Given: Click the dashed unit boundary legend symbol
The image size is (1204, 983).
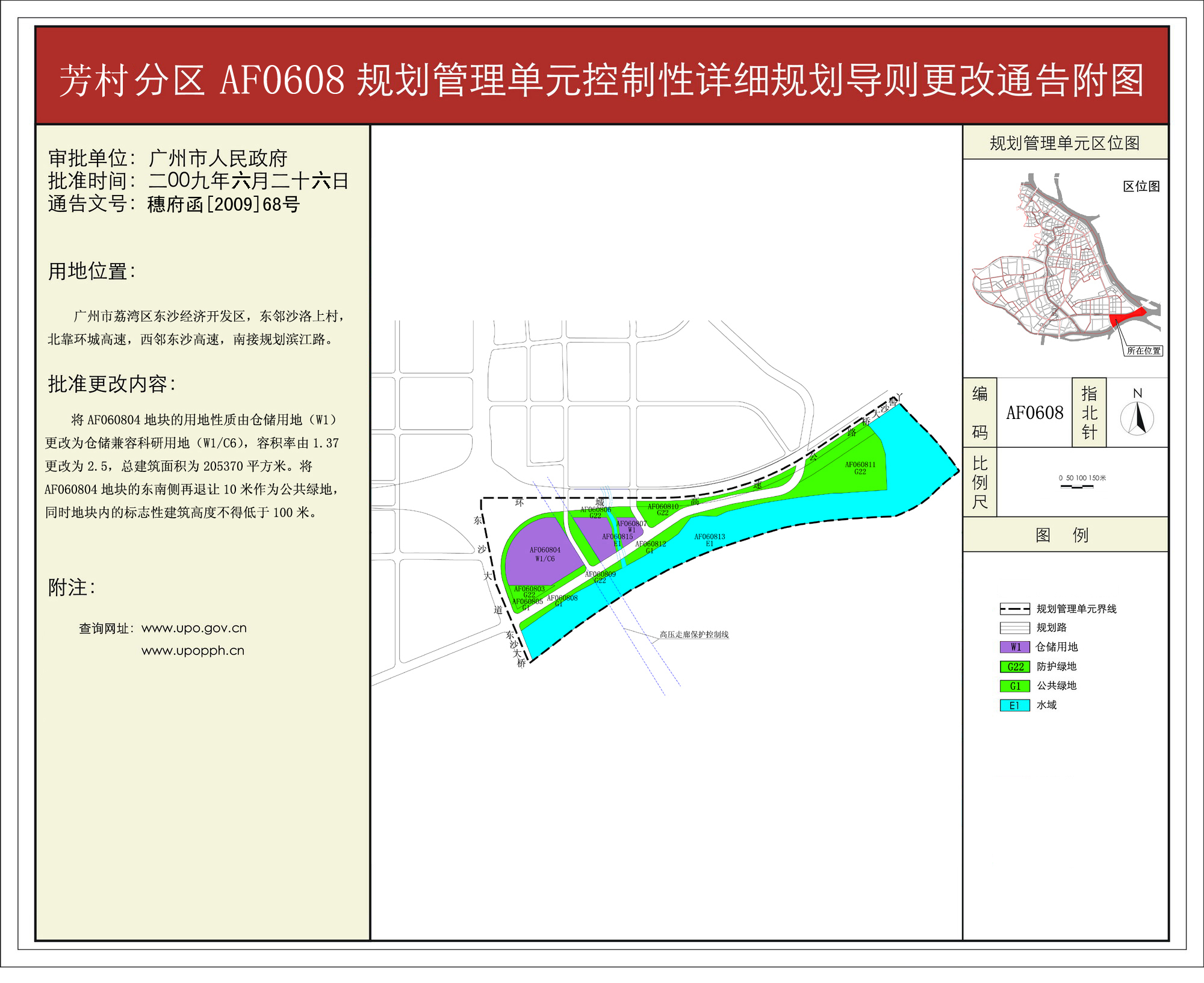Looking at the screenshot, I should click(x=1015, y=609).
